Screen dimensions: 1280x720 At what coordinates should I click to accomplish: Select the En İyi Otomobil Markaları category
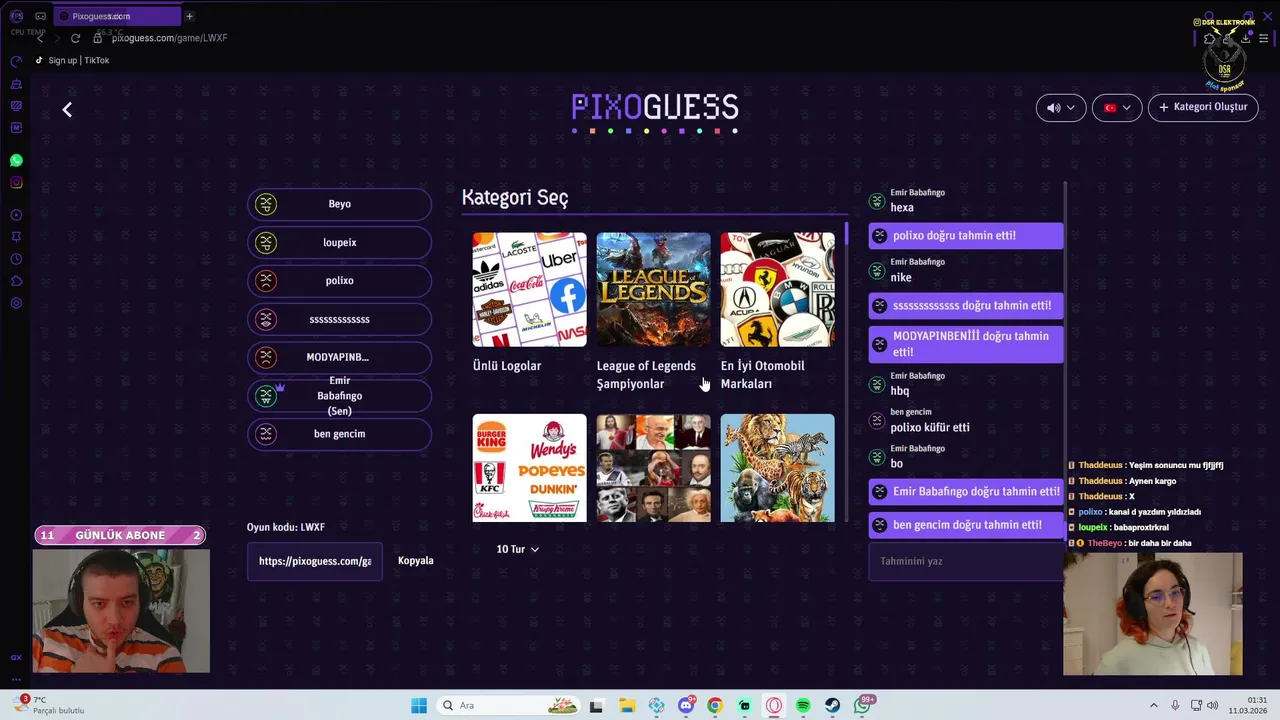(x=777, y=312)
